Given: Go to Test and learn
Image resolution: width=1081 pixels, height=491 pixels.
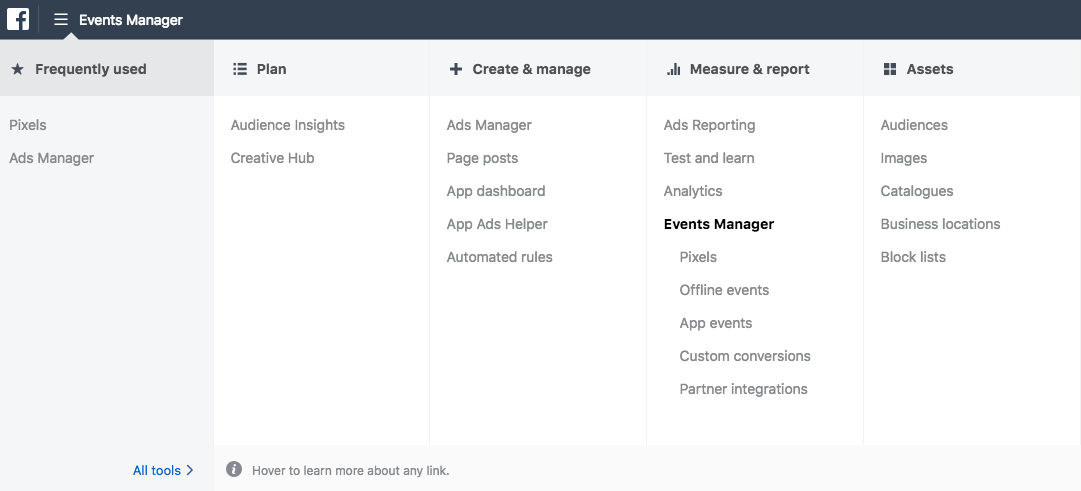Looking at the screenshot, I should [709, 158].
